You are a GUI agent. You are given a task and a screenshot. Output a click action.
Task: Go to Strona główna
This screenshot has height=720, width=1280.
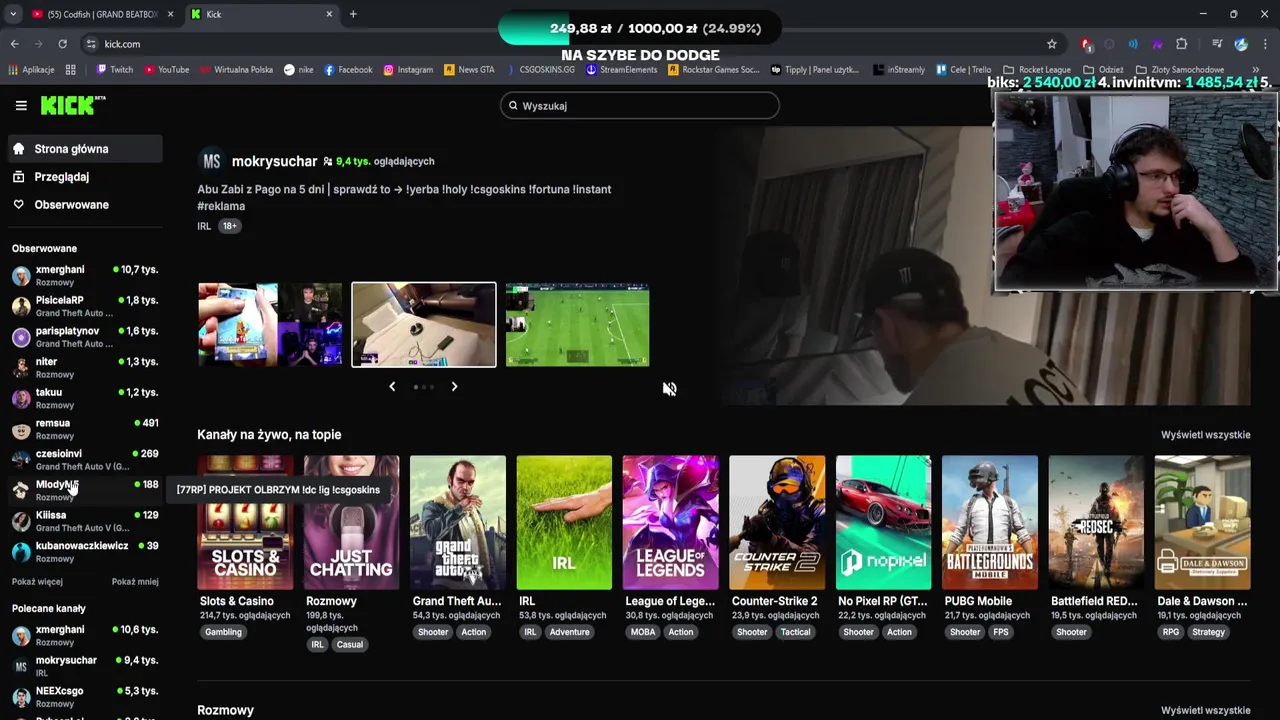[x=85, y=149]
